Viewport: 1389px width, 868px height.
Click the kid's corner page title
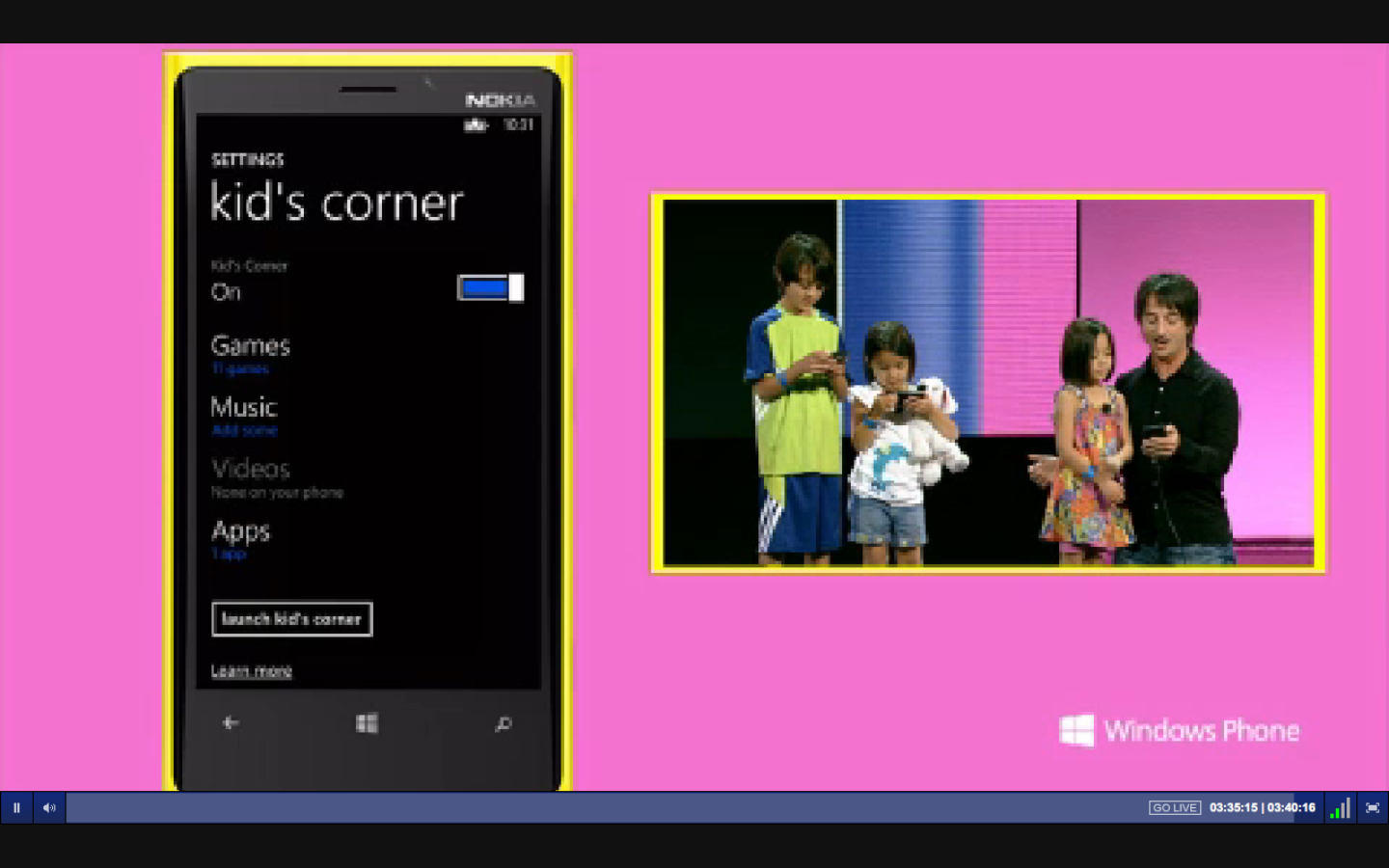[x=337, y=203]
